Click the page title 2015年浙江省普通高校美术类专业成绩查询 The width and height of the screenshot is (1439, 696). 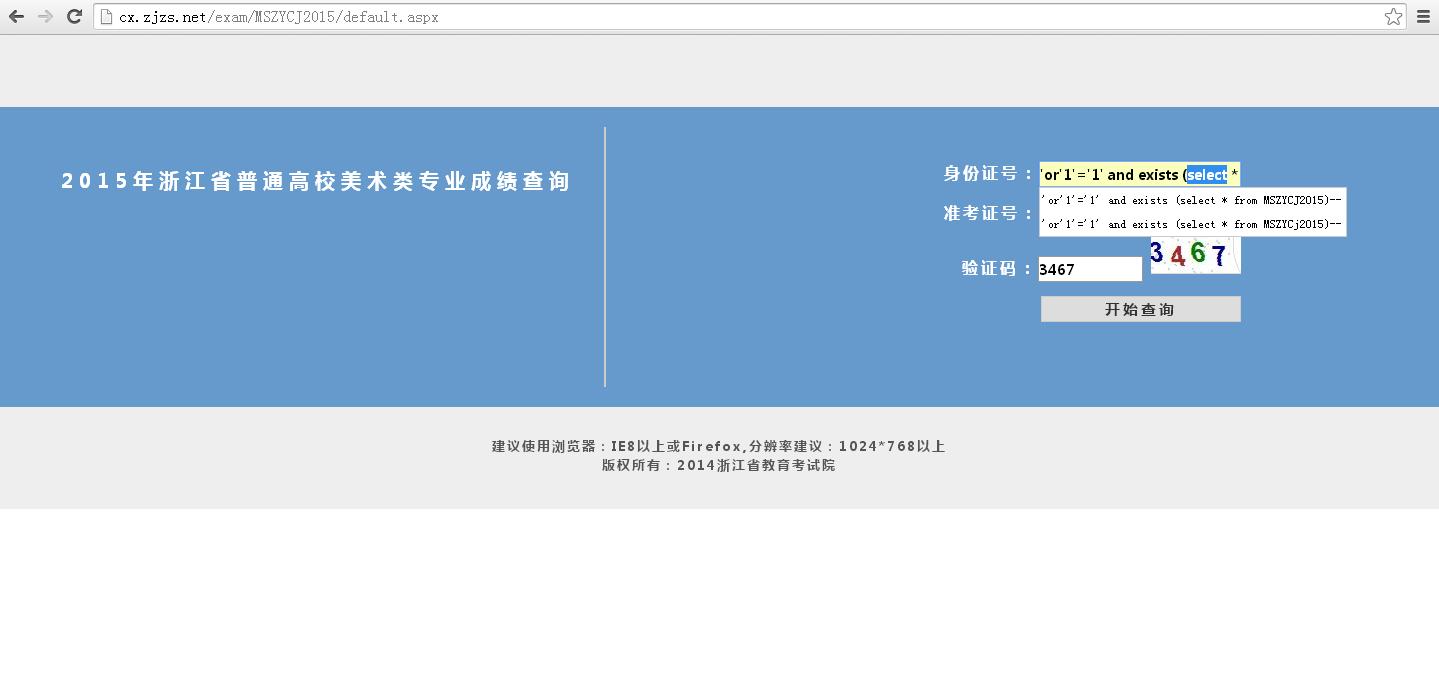point(316,181)
